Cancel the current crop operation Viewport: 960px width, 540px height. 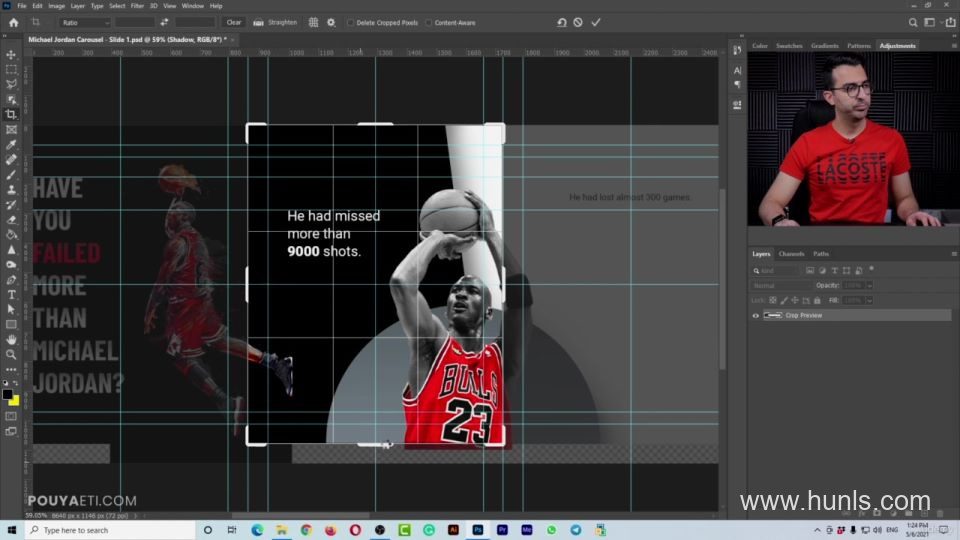coord(578,23)
